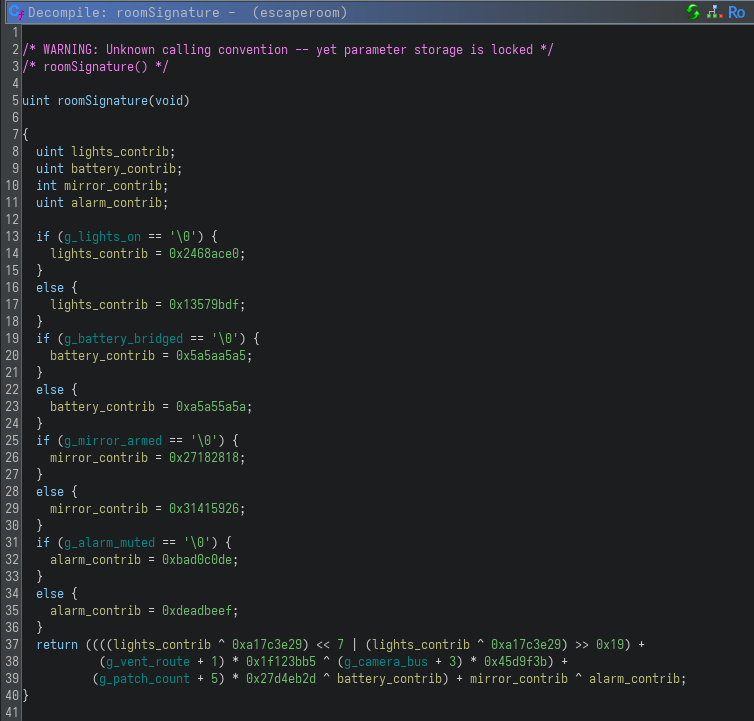Screen dimensions: 754x721
Task: Select shift amount 0x19 on line 37
Action: 610,645
